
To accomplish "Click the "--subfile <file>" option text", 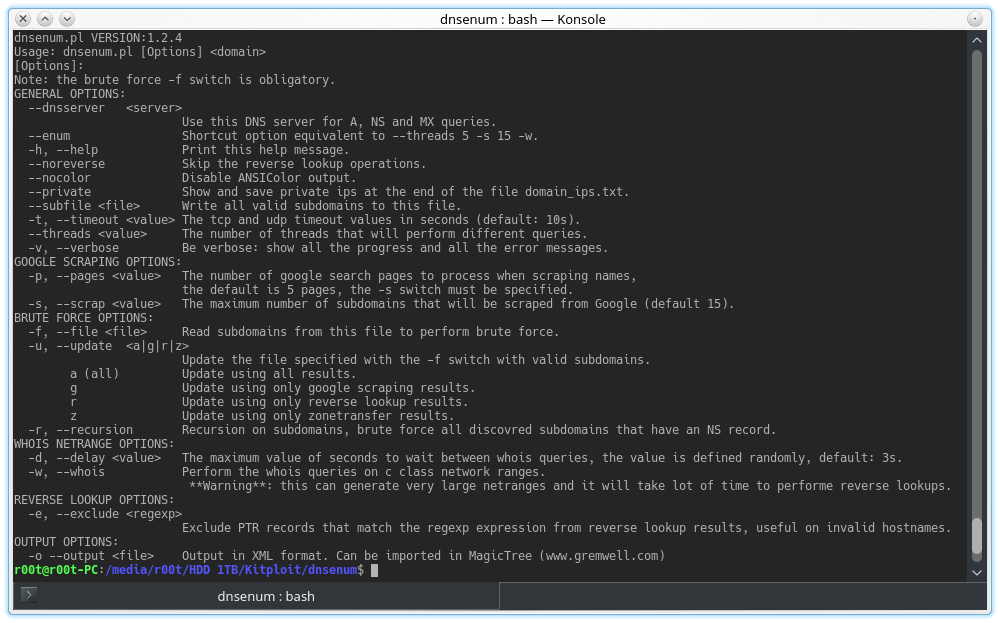I will pos(84,206).
